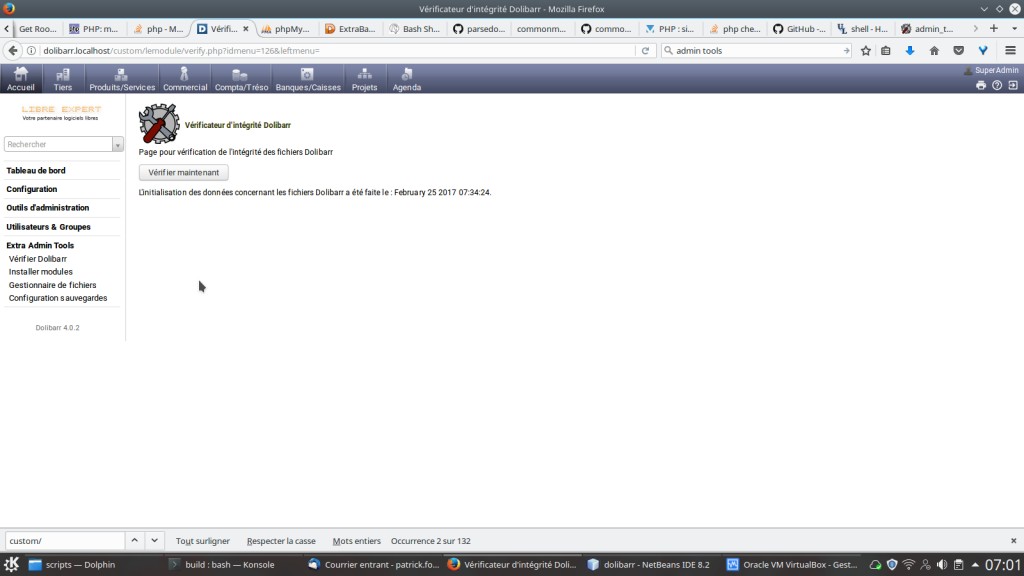Go to Firefox home page icon

click(935, 50)
